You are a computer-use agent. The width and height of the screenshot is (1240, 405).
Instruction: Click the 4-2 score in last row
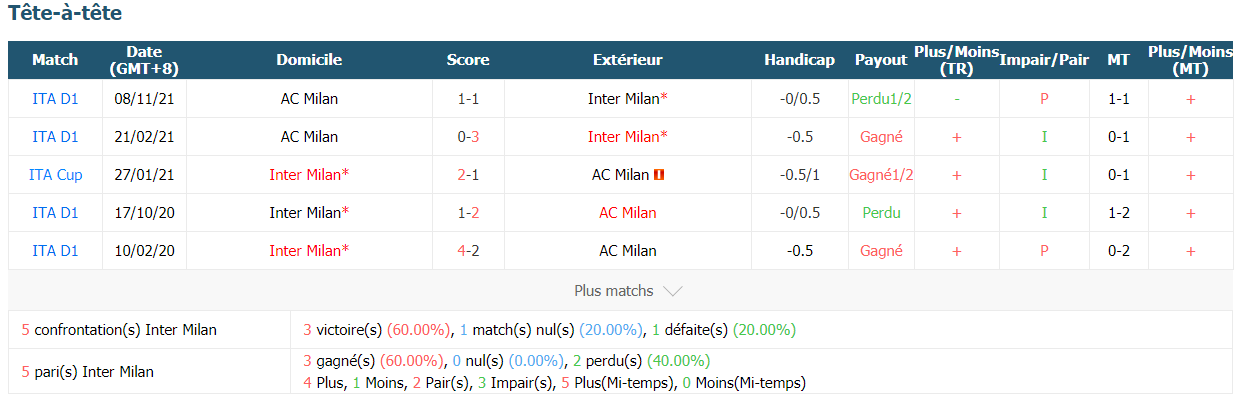pos(468,251)
